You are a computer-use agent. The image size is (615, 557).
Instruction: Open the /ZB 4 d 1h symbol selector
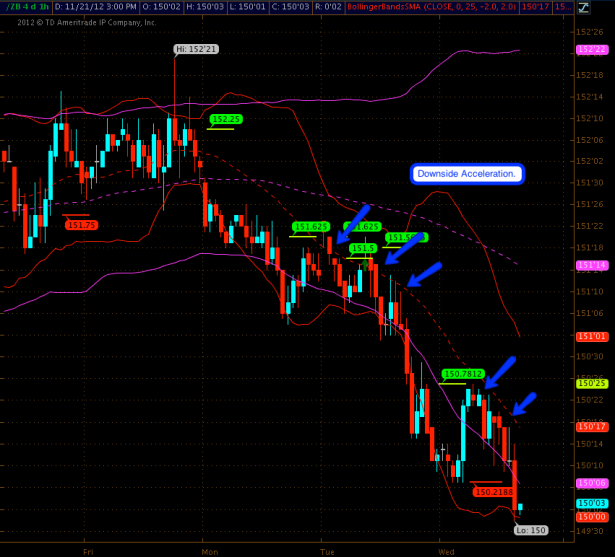[x=23, y=7]
